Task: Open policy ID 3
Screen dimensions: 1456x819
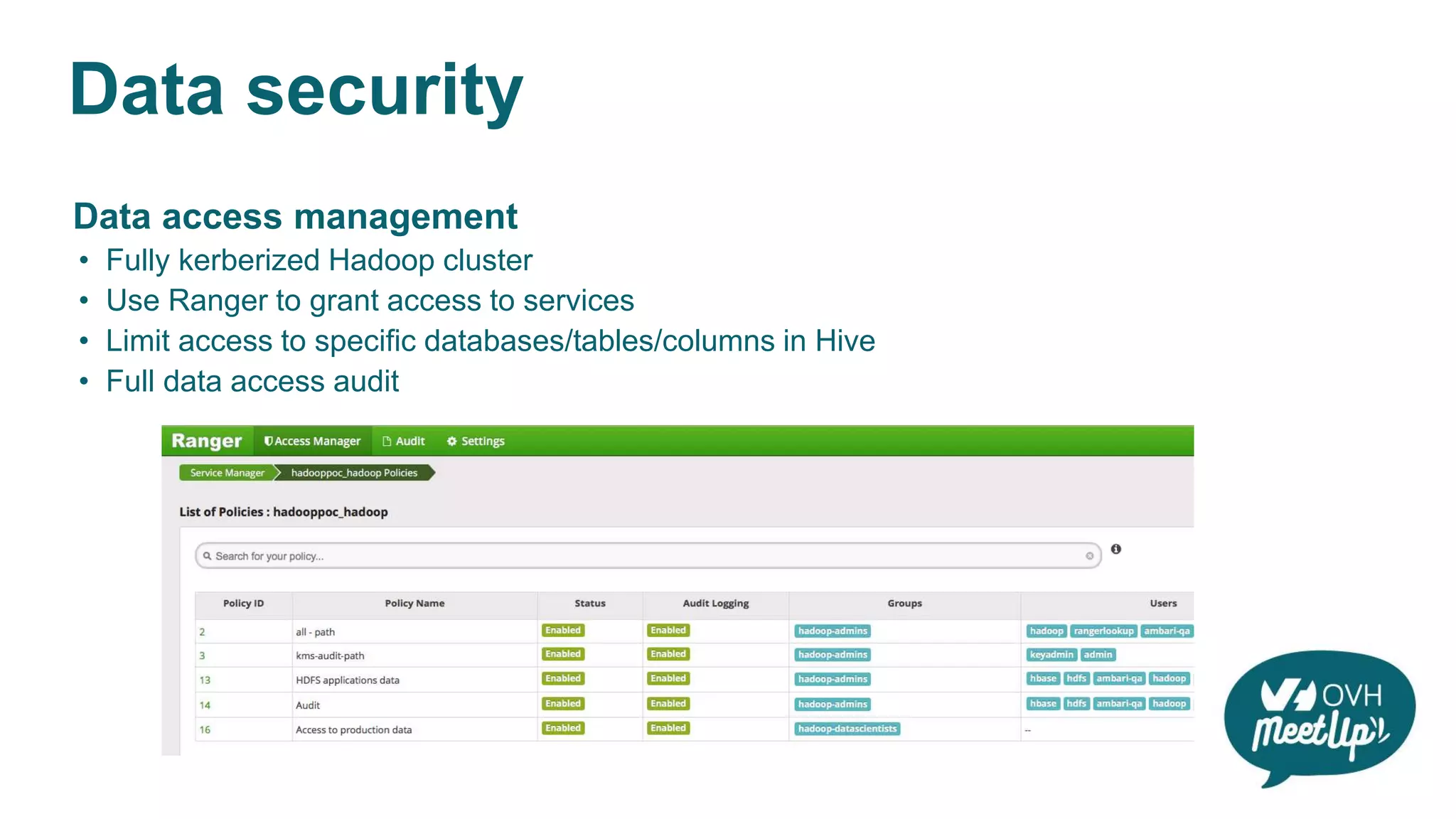Action: 202,655
